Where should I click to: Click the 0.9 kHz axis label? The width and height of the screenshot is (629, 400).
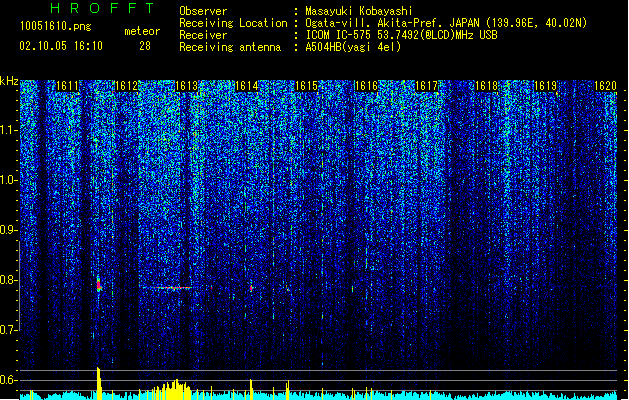click(8, 230)
